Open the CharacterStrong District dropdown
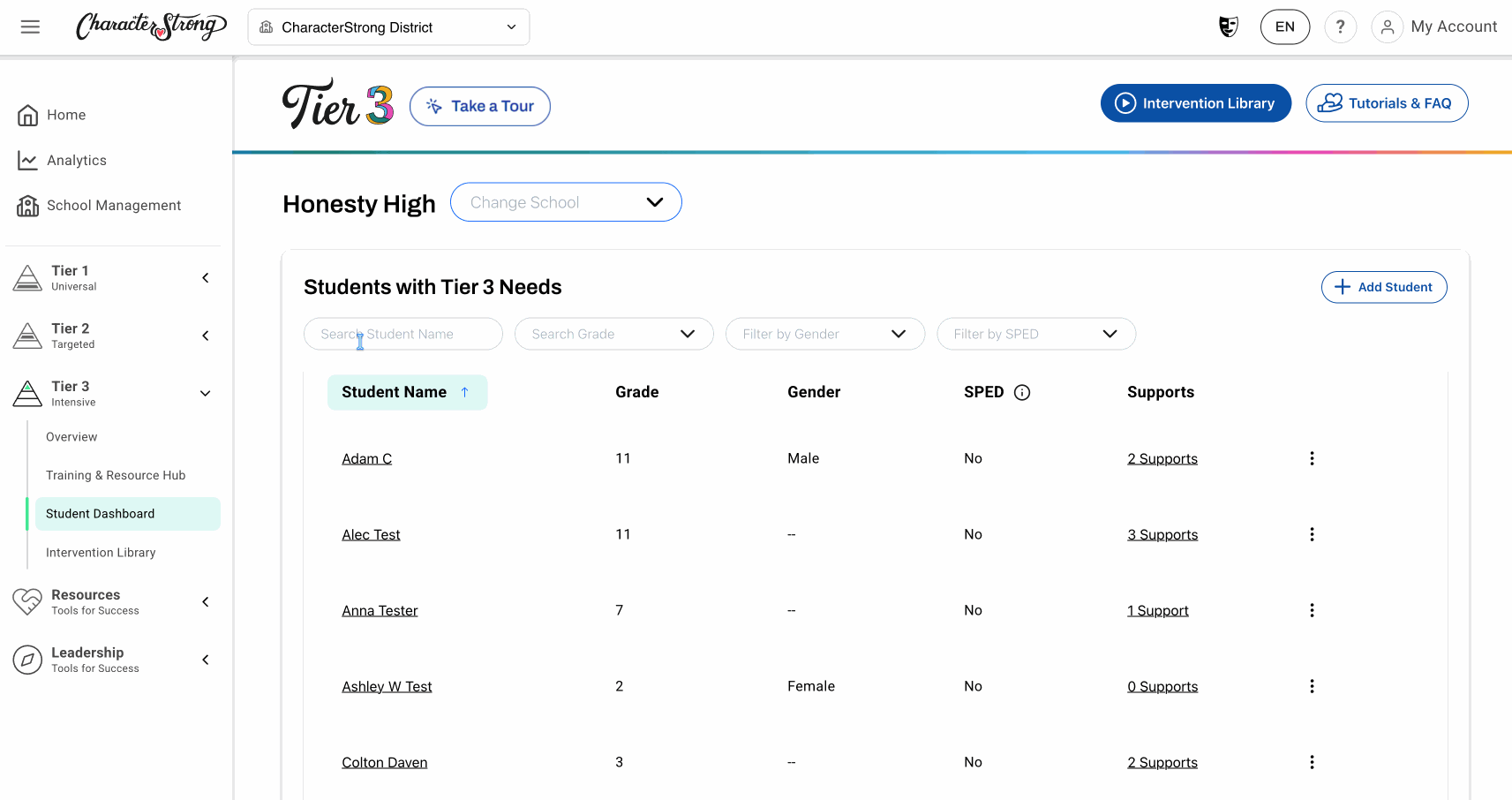Screen dimensions: 1512x800 [x=388, y=27]
